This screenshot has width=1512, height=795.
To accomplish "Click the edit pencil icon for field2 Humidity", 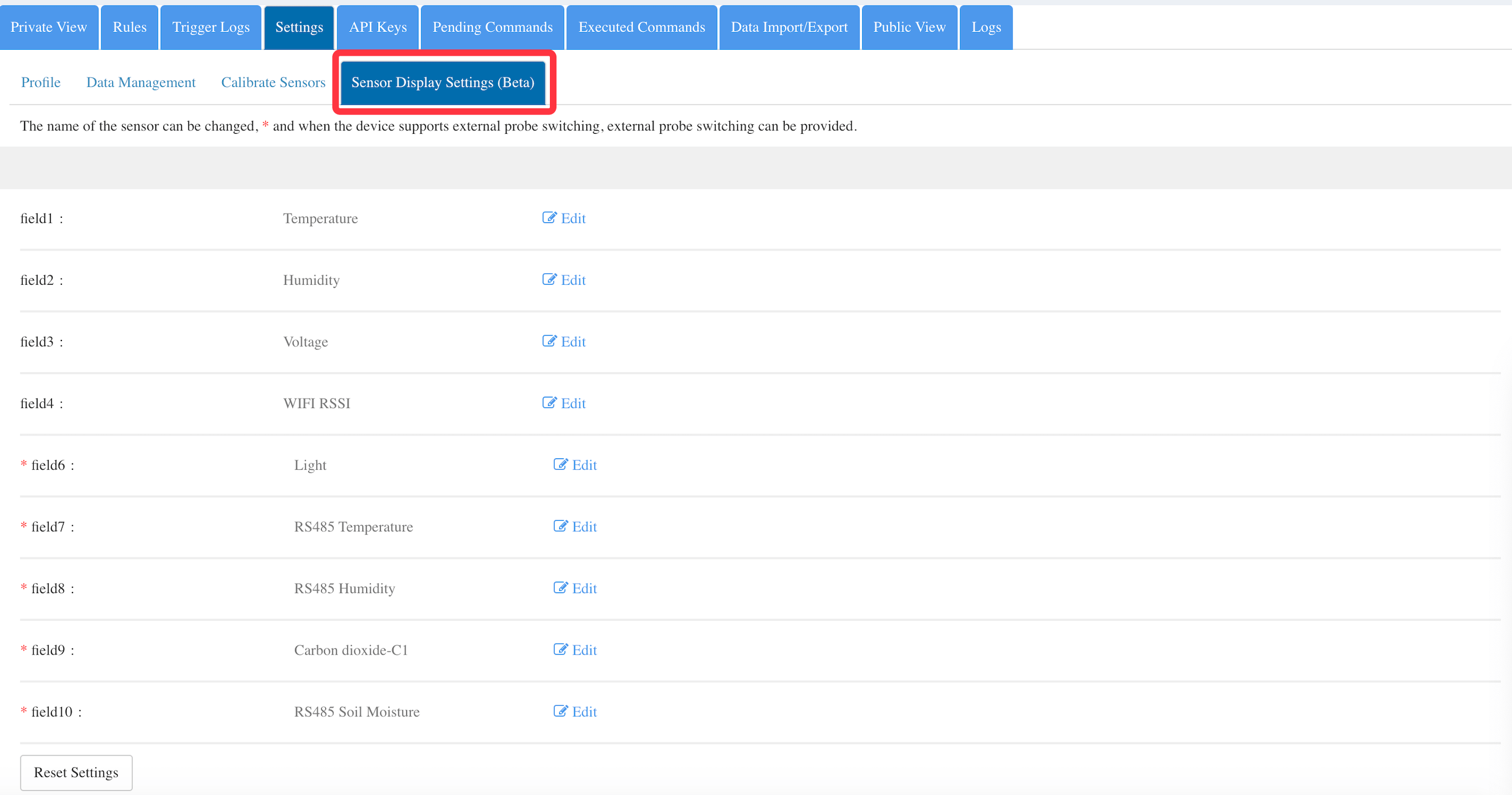I will (x=549, y=280).
